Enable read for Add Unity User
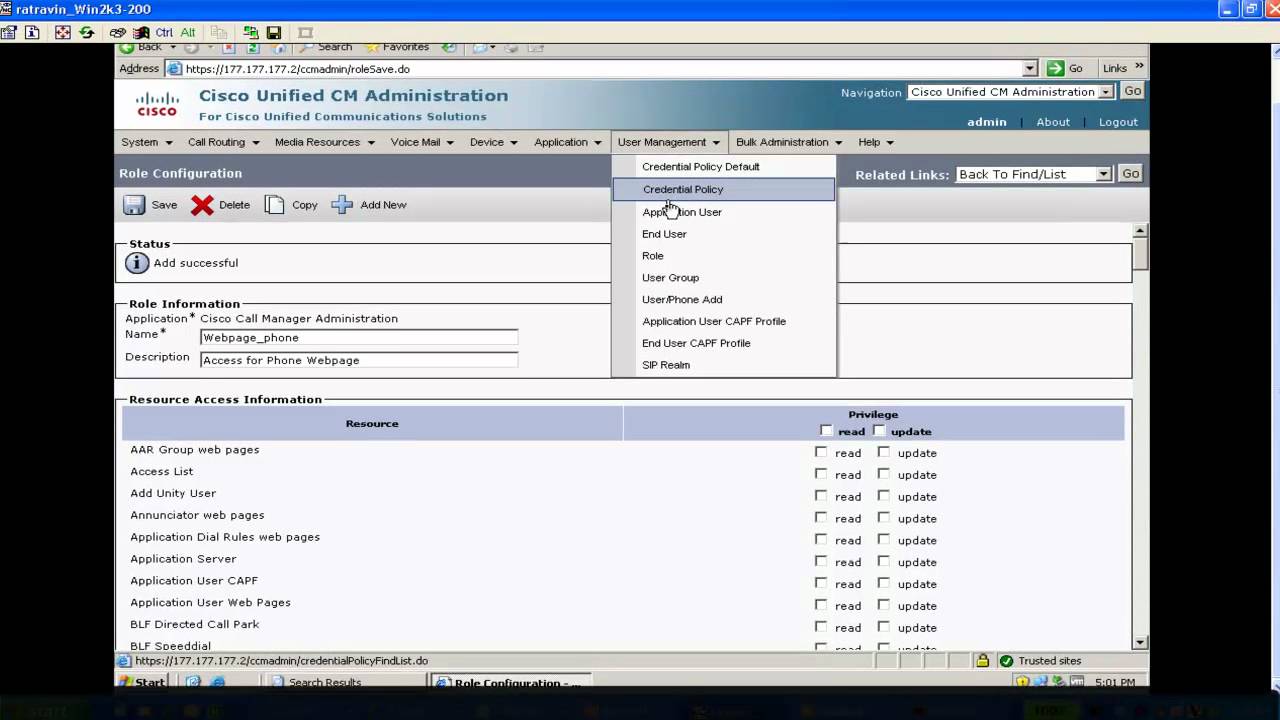Image resolution: width=1280 pixels, height=720 pixels. (x=821, y=496)
